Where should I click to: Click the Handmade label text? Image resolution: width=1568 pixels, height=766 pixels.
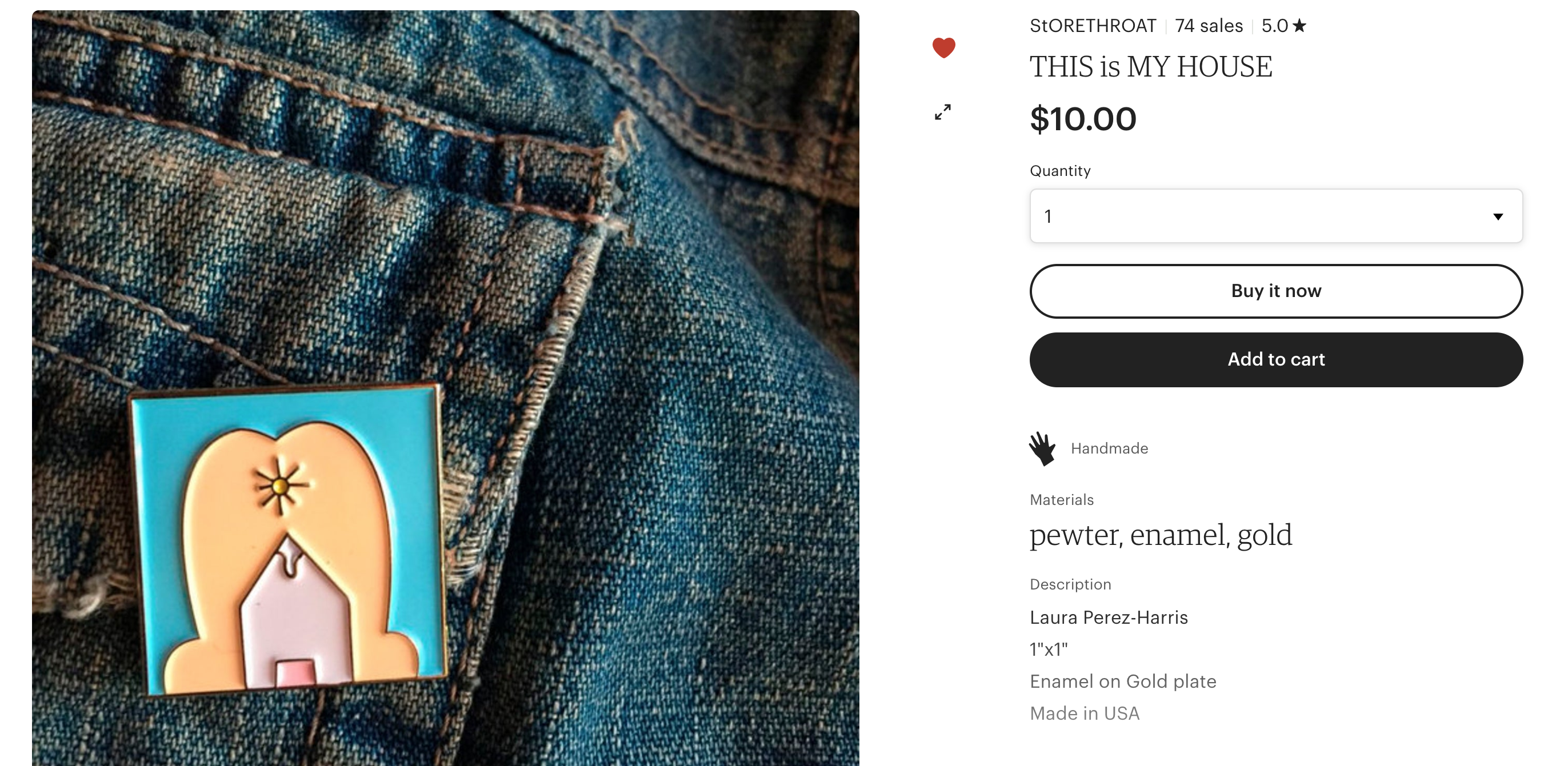point(1109,448)
